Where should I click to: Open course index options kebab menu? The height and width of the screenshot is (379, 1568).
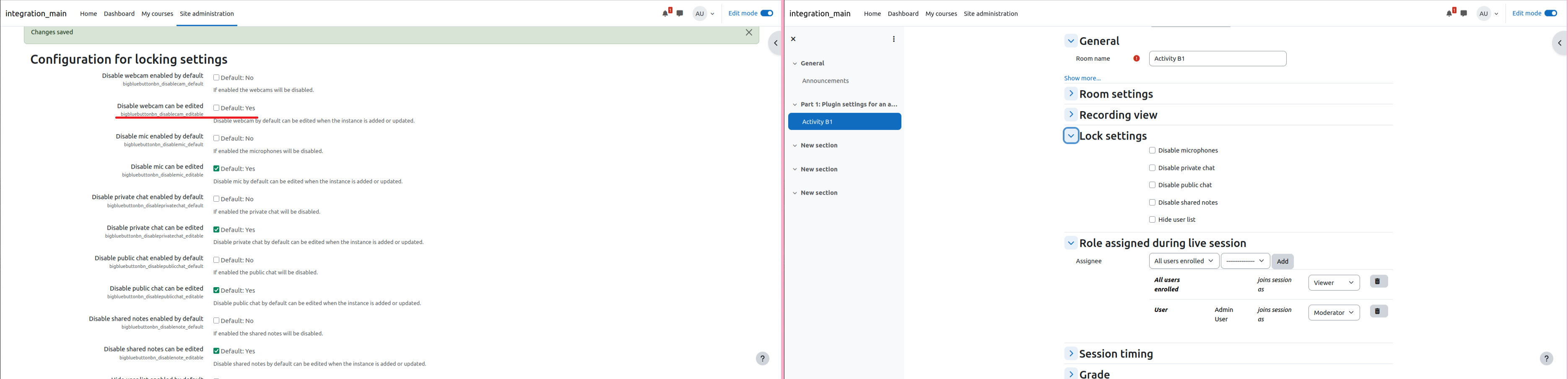[893, 39]
